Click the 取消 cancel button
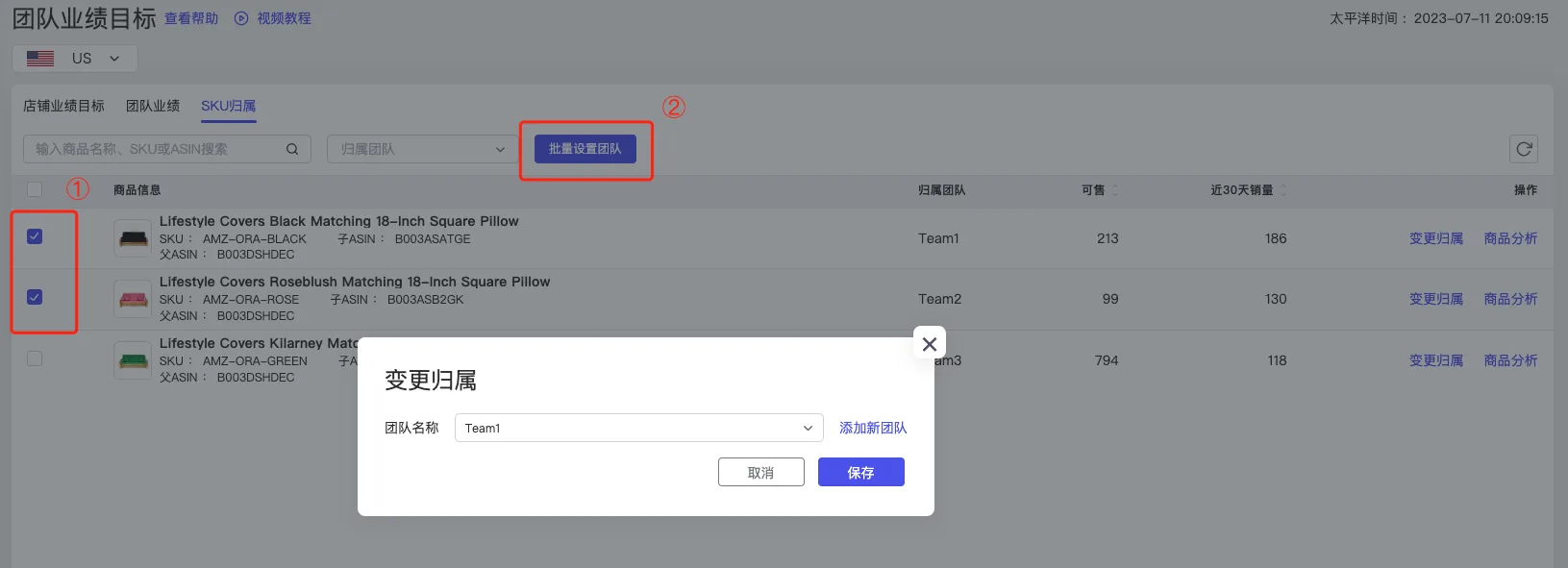Image resolution: width=1568 pixels, height=568 pixels. pyautogui.click(x=761, y=472)
